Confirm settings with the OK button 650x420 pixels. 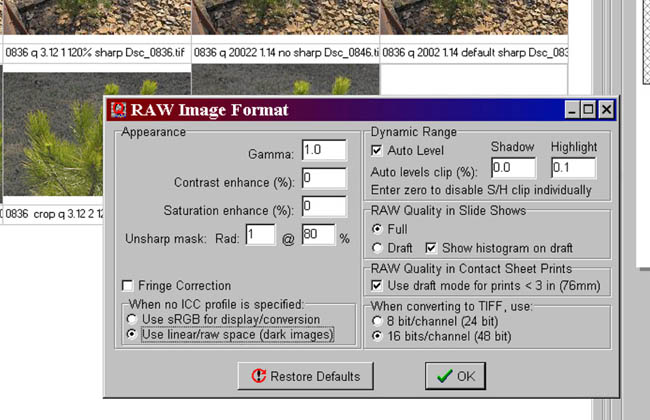(x=455, y=376)
